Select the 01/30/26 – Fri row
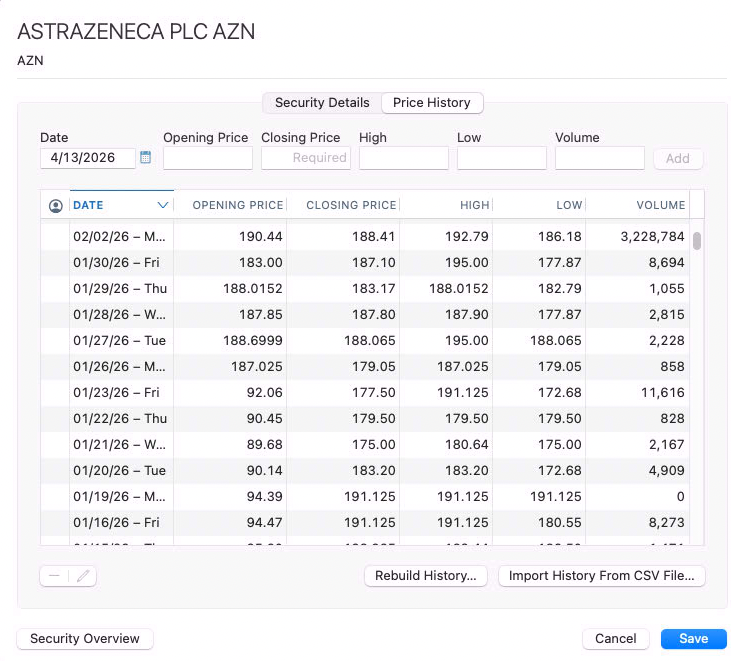731x661 pixels. pos(365,263)
